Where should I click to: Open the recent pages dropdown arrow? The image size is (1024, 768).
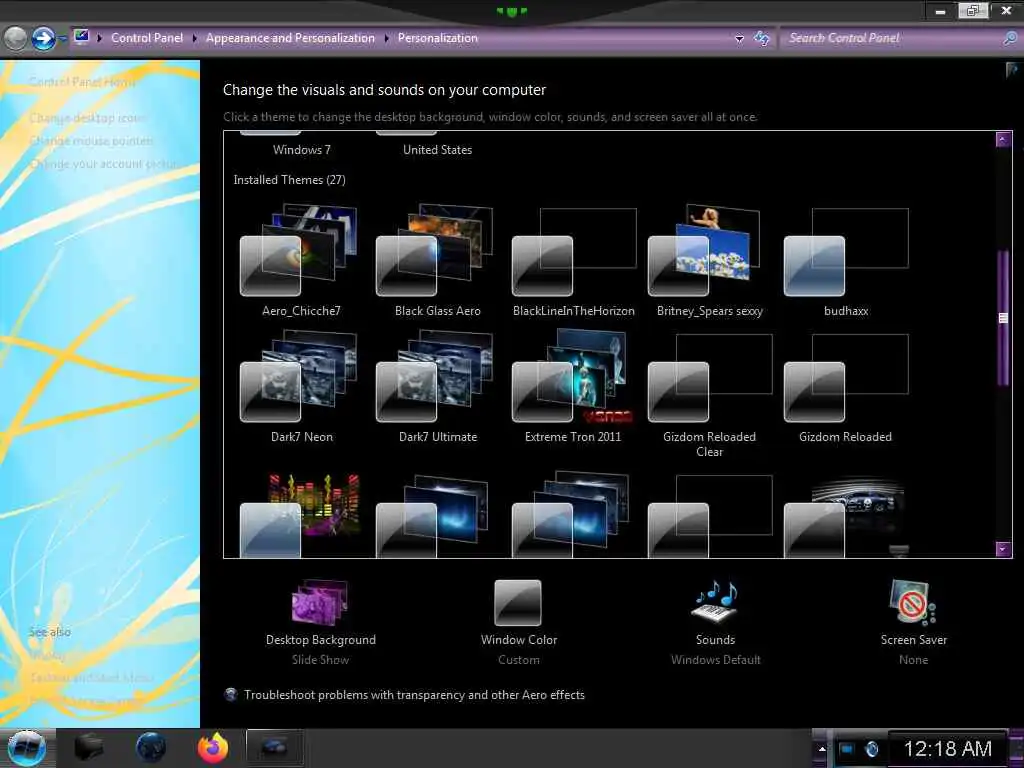pos(63,39)
